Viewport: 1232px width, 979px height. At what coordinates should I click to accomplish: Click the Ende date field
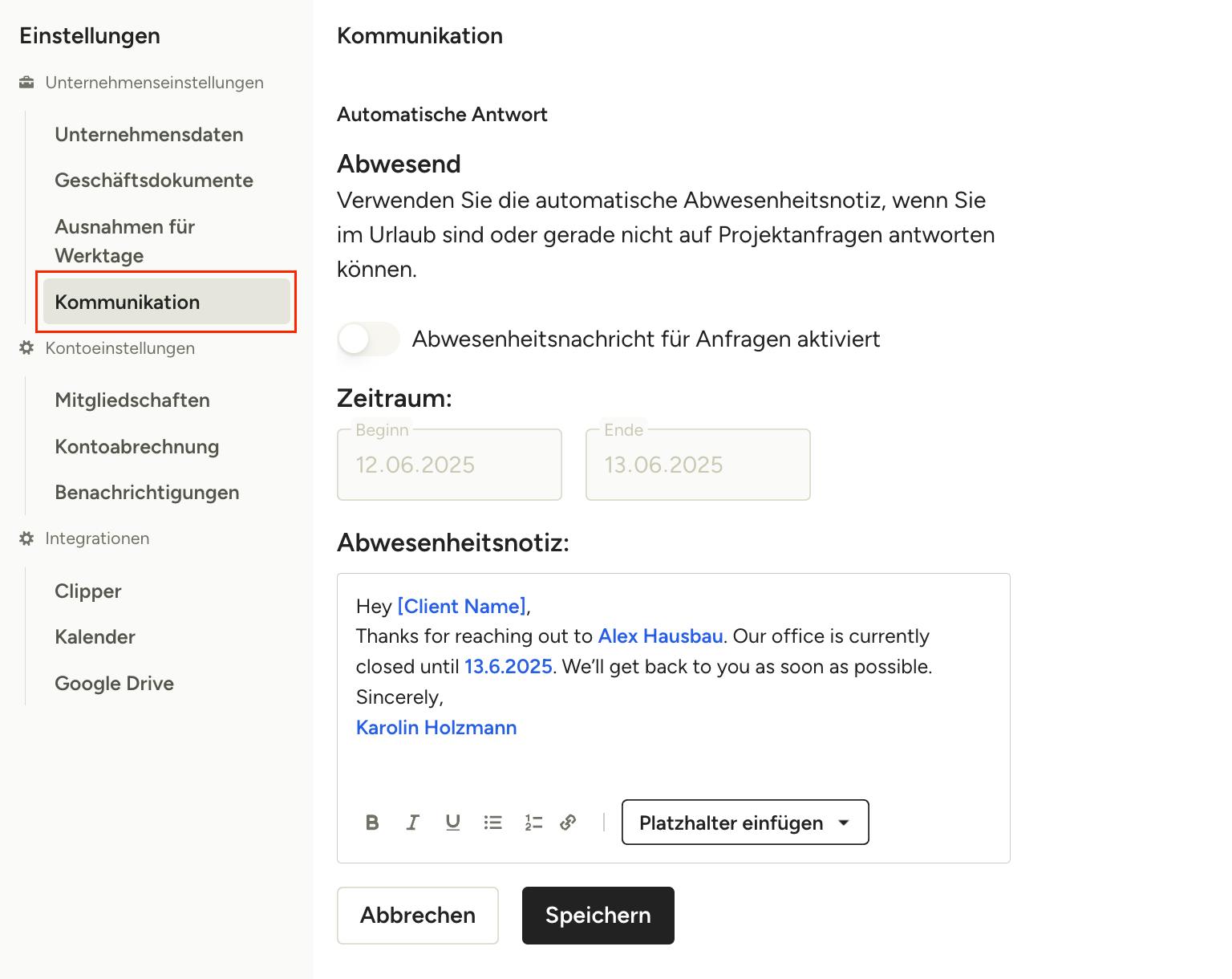(x=698, y=465)
